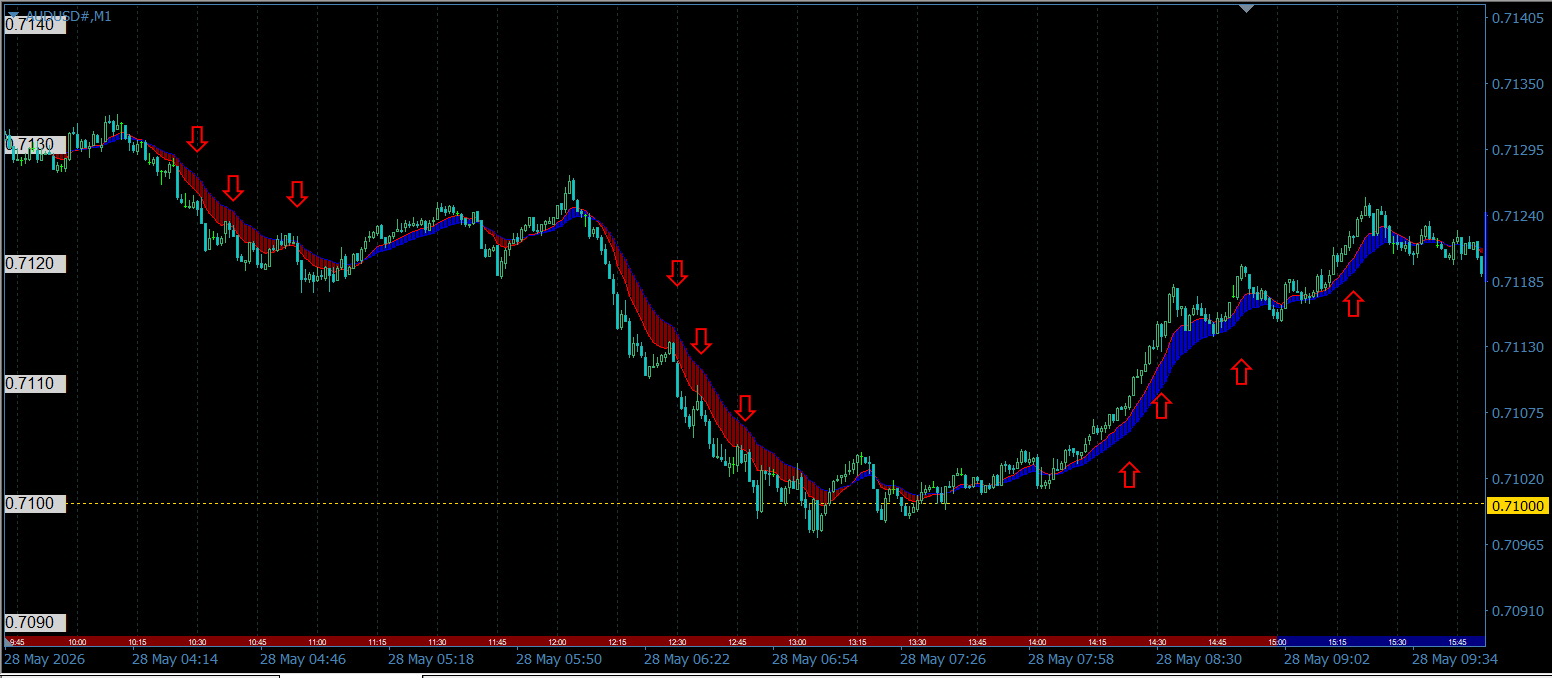Click the 28 May 07:58 time label
This screenshot has height=678, width=1552.
pyautogui.click(x=1071, y=659)
